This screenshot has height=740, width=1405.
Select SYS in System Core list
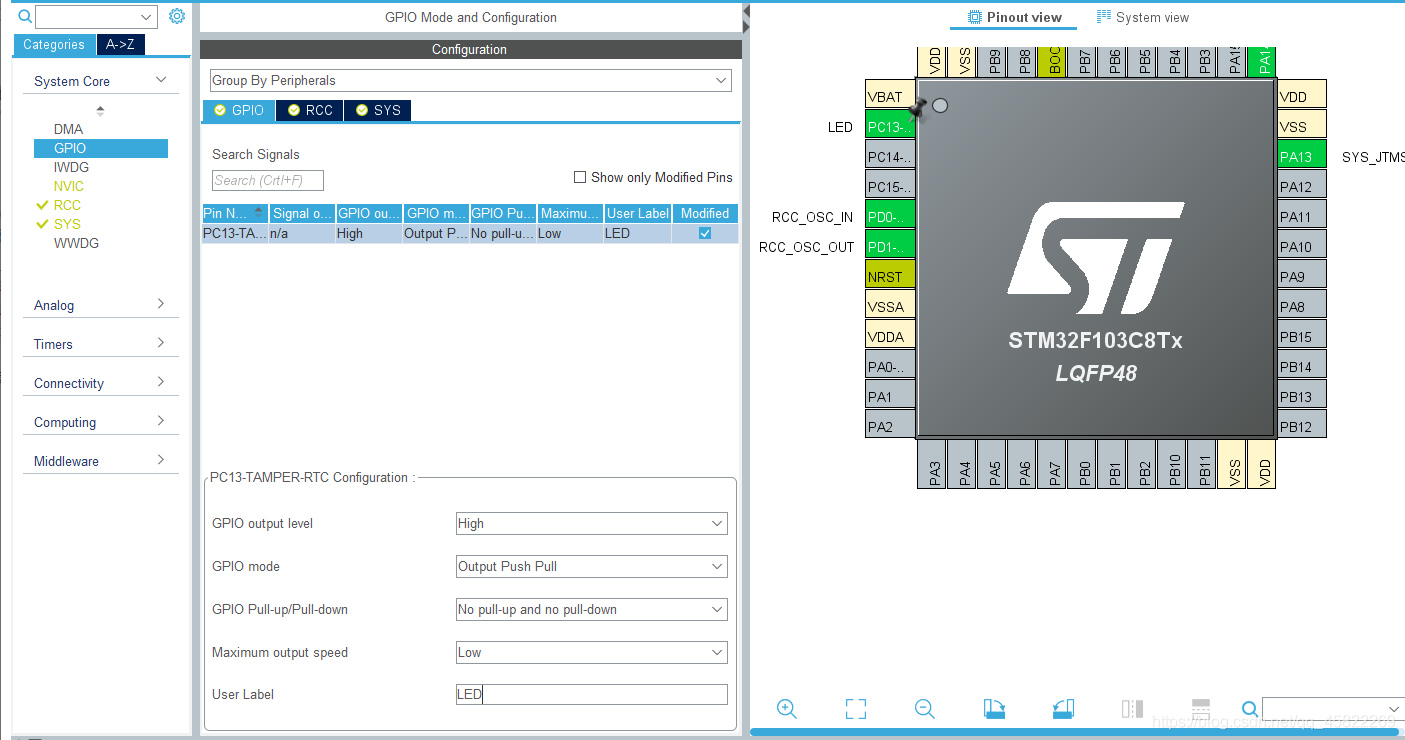coord(67,224)
